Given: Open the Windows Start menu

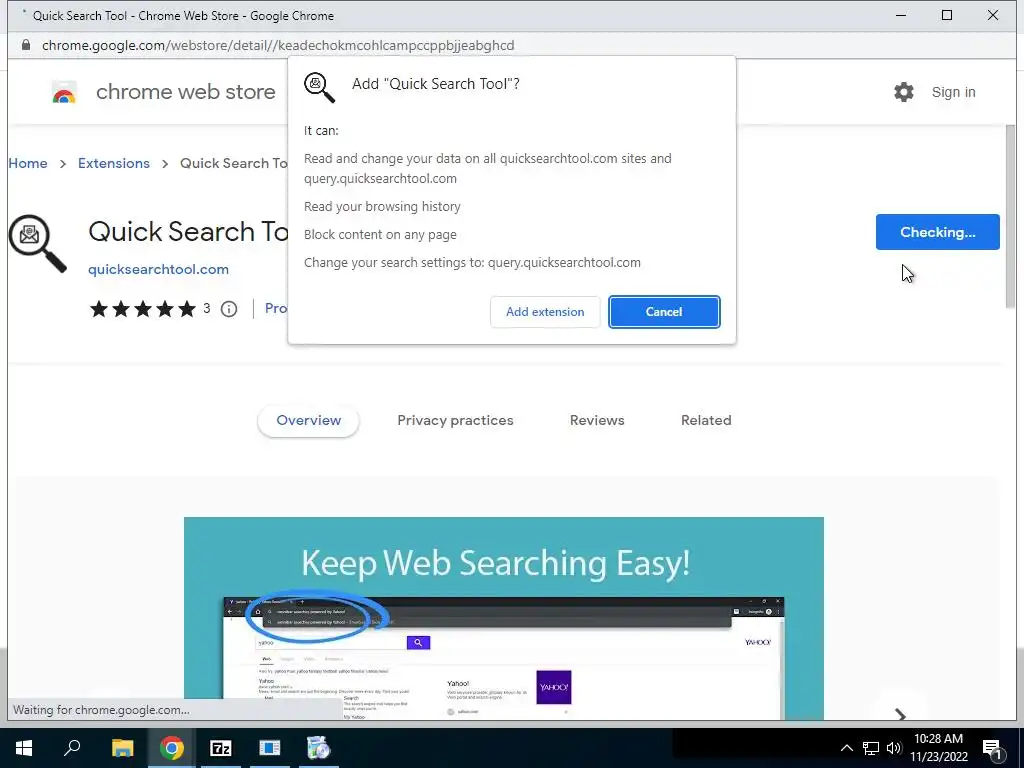Looking at the screenshot, I should (24, 748).
